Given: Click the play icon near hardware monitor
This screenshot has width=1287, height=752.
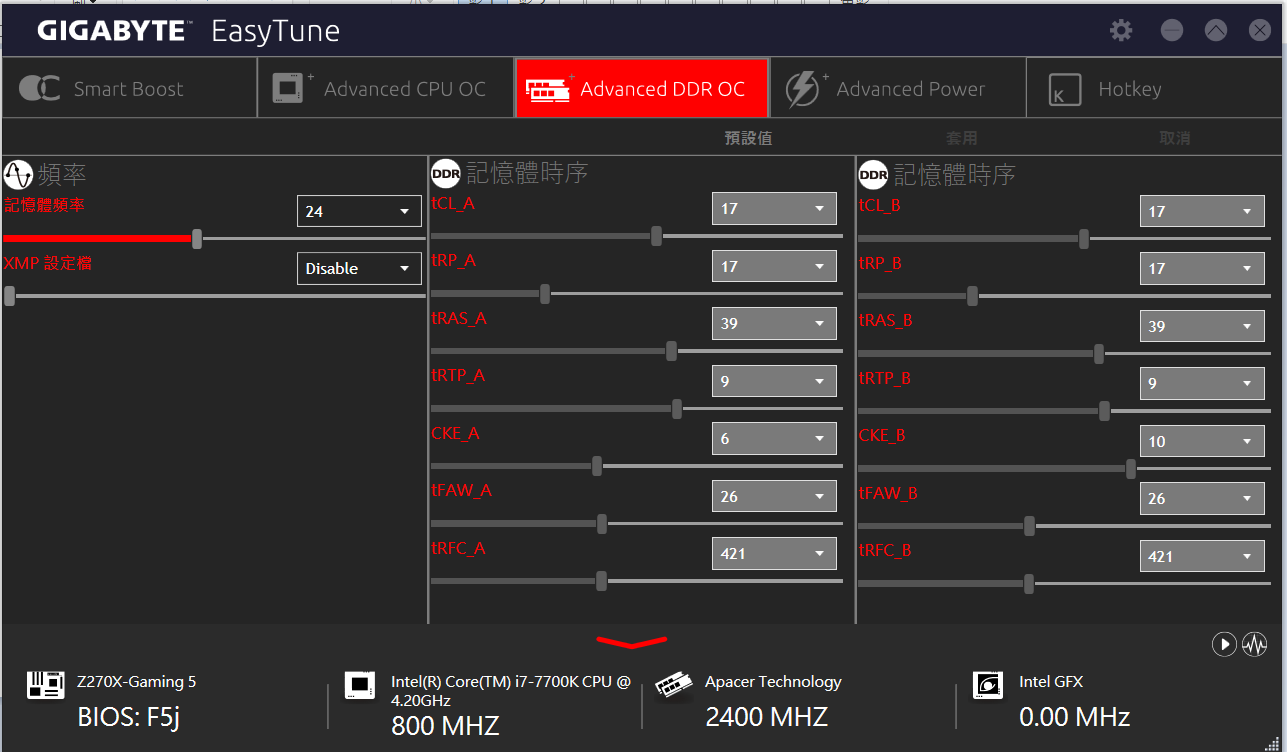Looking at the screenshot, I should click(1224, 644).
